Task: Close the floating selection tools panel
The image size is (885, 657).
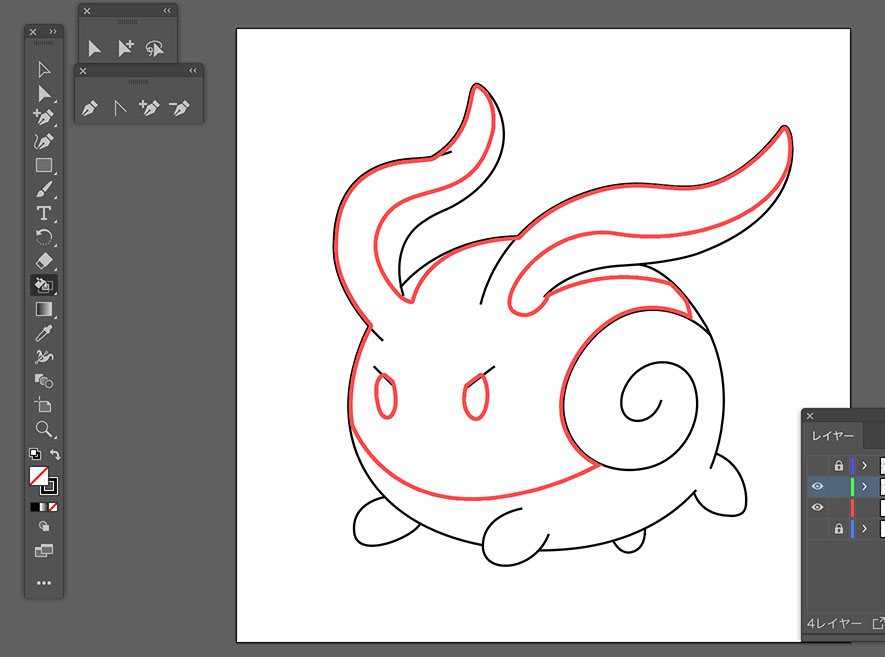Action: pyautogui.click(x=87, y=11)
